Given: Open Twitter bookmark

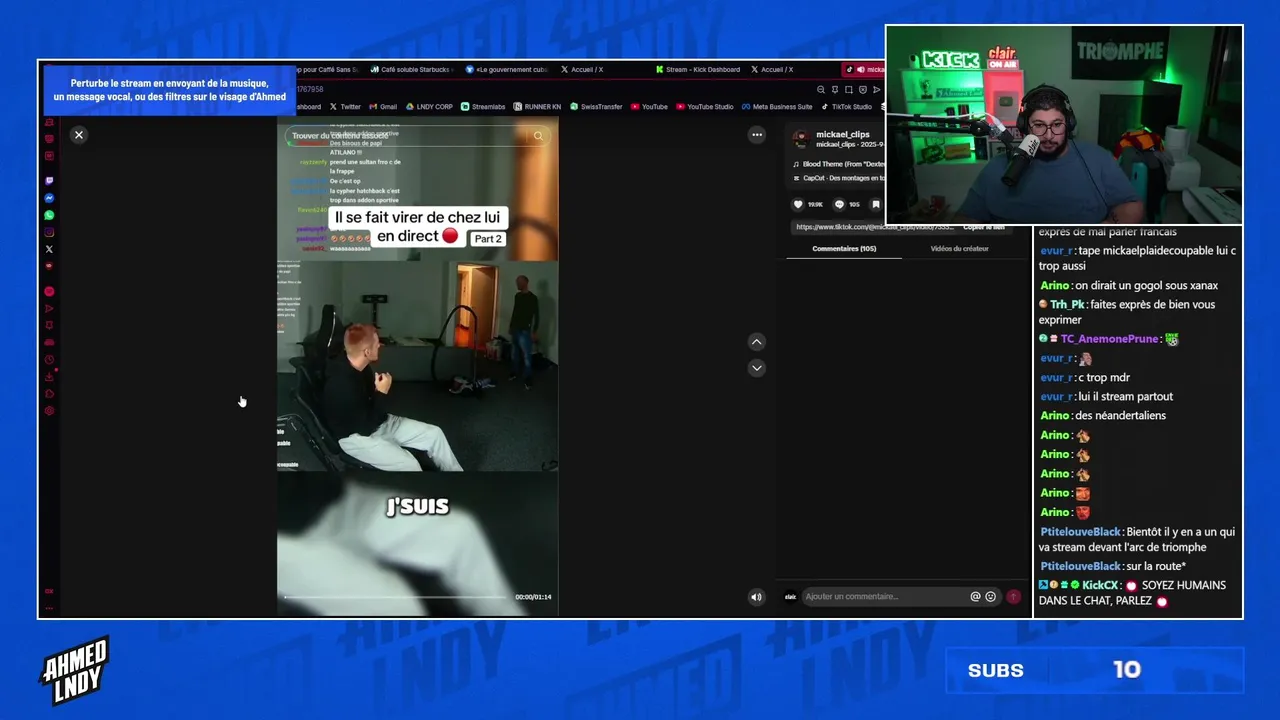Looking at the screenshot, I should [344, 107].
